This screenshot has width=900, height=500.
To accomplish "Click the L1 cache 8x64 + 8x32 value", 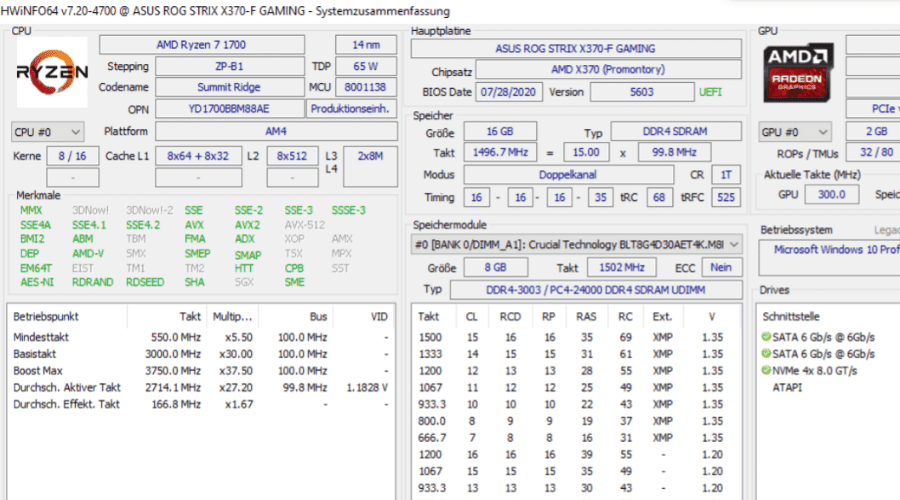I will click(199, 156).
